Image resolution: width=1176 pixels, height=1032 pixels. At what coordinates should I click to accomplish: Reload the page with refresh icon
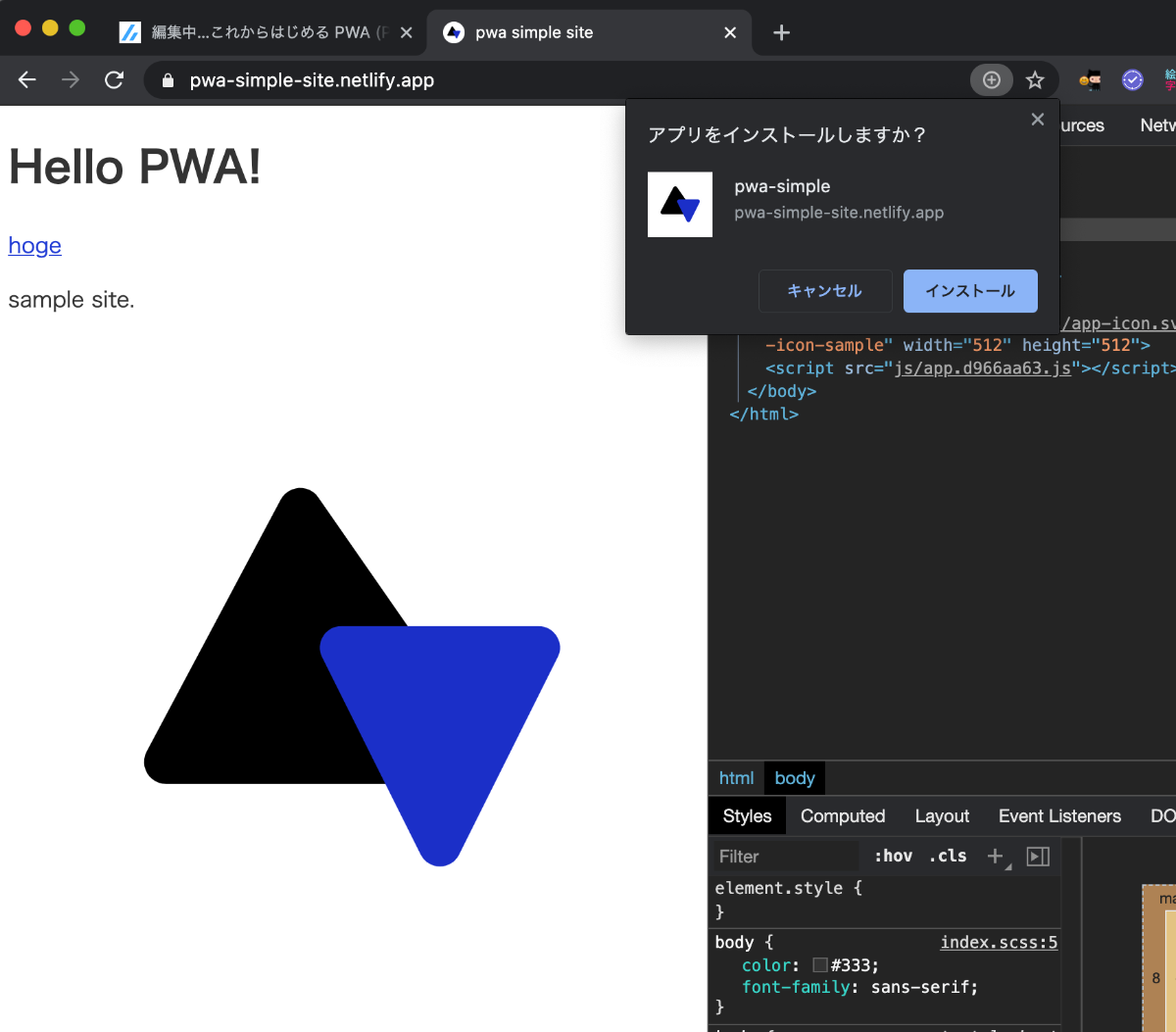click(114, 80)
